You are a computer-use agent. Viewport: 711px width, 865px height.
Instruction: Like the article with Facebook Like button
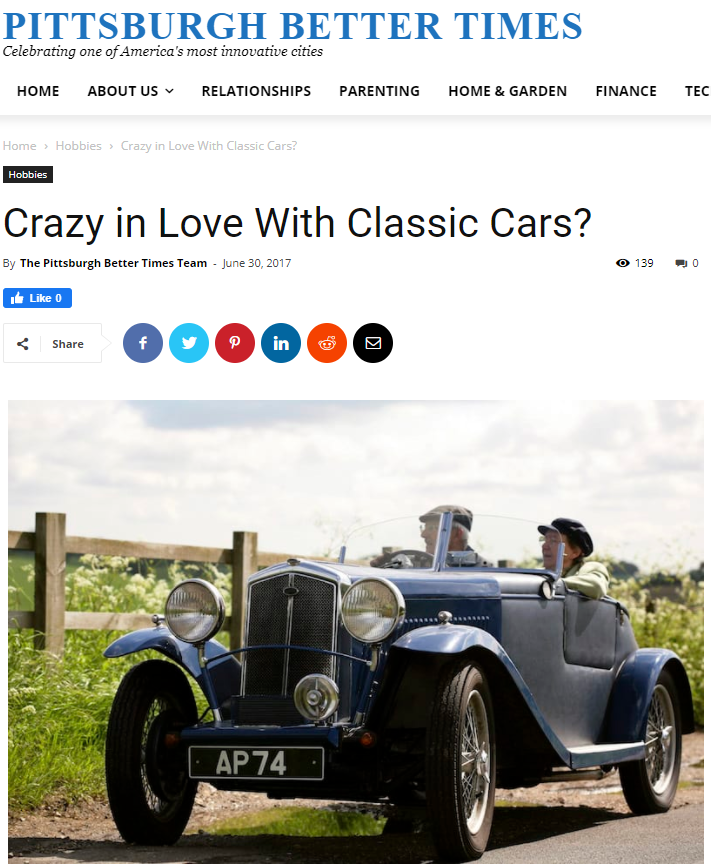(x=38, y=298)
